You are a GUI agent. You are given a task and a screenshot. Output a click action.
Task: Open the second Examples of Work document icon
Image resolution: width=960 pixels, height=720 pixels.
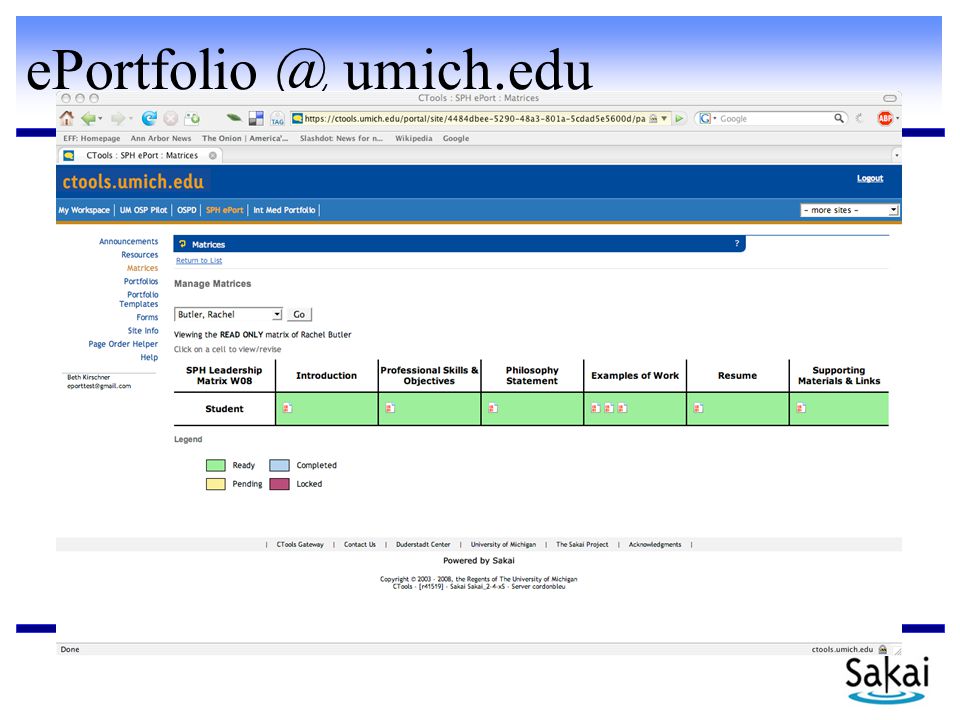click(x=609, y=408)
